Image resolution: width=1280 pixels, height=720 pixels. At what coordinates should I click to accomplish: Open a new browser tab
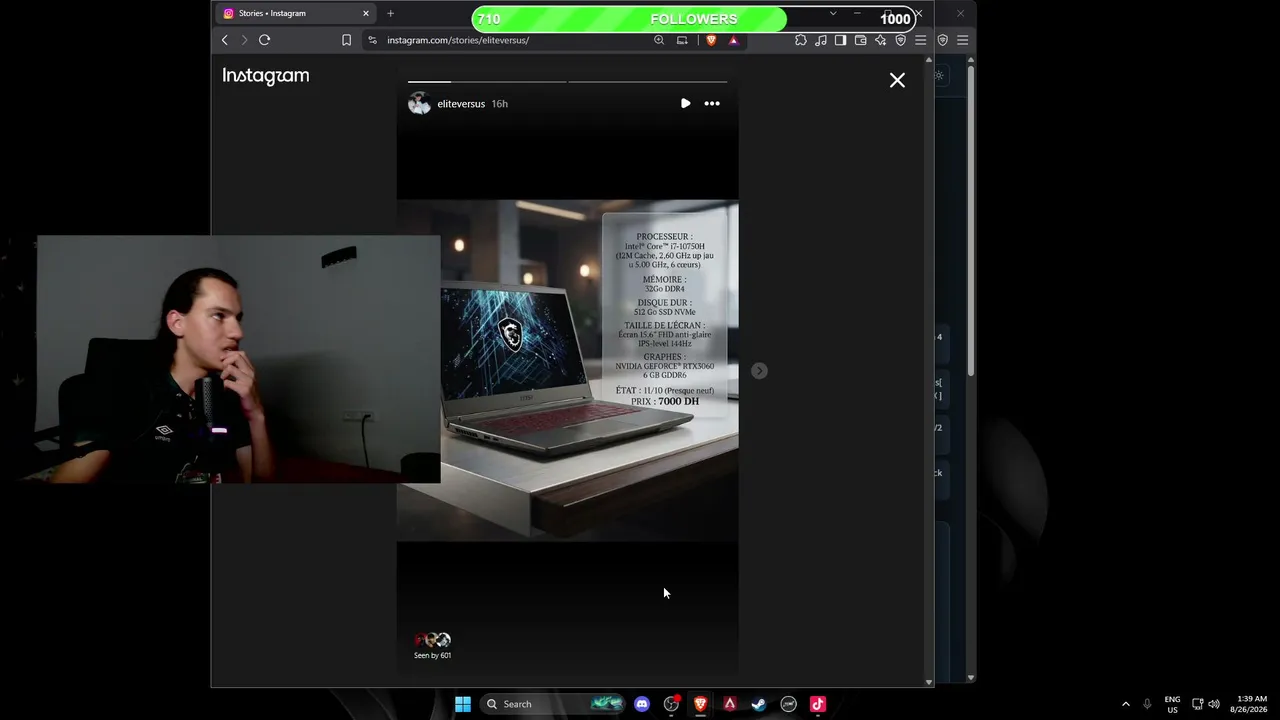coord(390,13)
